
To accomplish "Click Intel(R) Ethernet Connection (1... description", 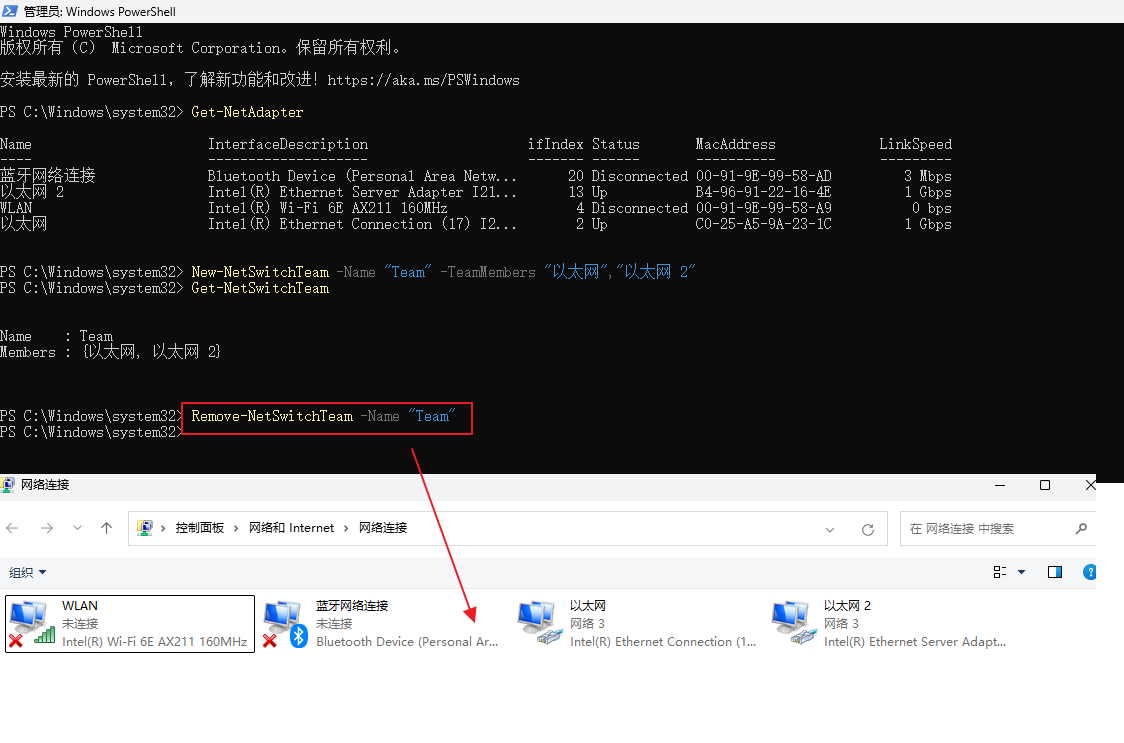I will (x=663, y=642).
